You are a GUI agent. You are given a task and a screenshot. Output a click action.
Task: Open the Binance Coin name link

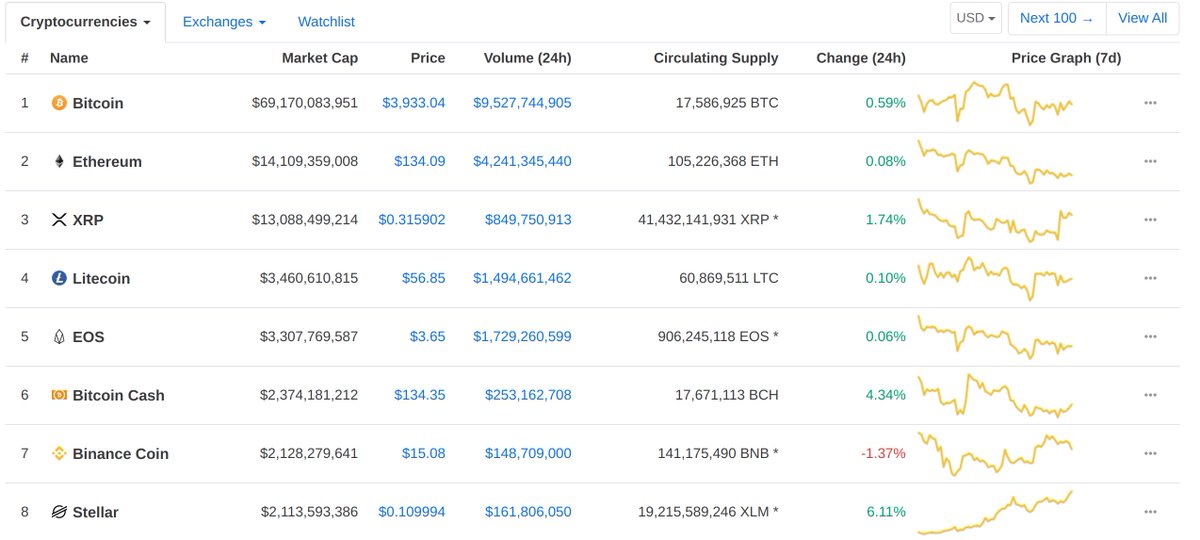tap(121, 453)
